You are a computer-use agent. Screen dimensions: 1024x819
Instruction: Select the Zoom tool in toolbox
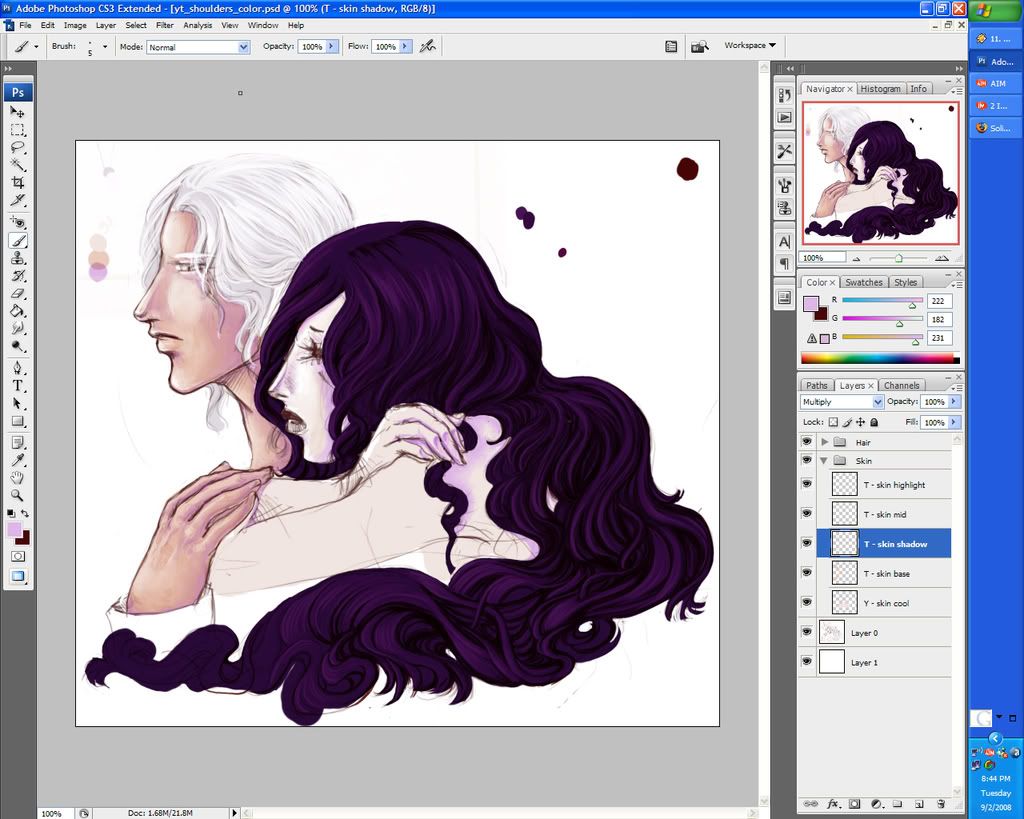18,495
